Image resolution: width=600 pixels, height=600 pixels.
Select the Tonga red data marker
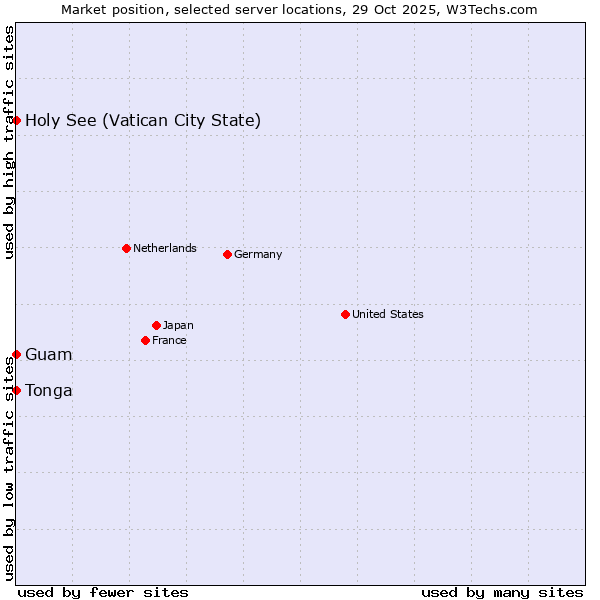click(17, 390)
